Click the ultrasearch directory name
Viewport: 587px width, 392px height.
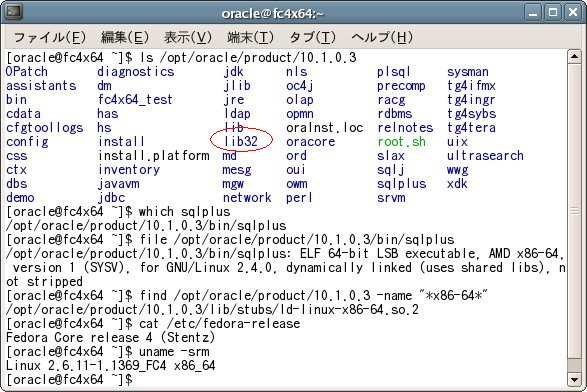pyautogui.click(x=485, y=156)
